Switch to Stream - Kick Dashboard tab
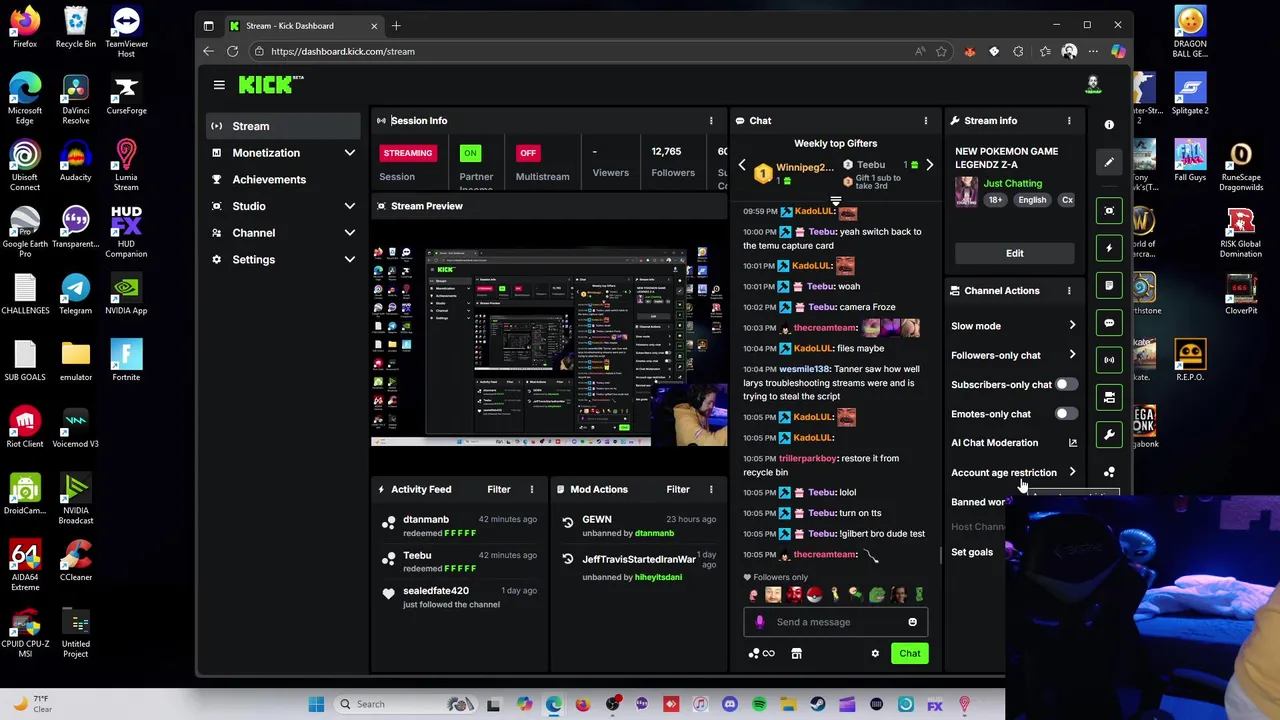 (303, 26)
